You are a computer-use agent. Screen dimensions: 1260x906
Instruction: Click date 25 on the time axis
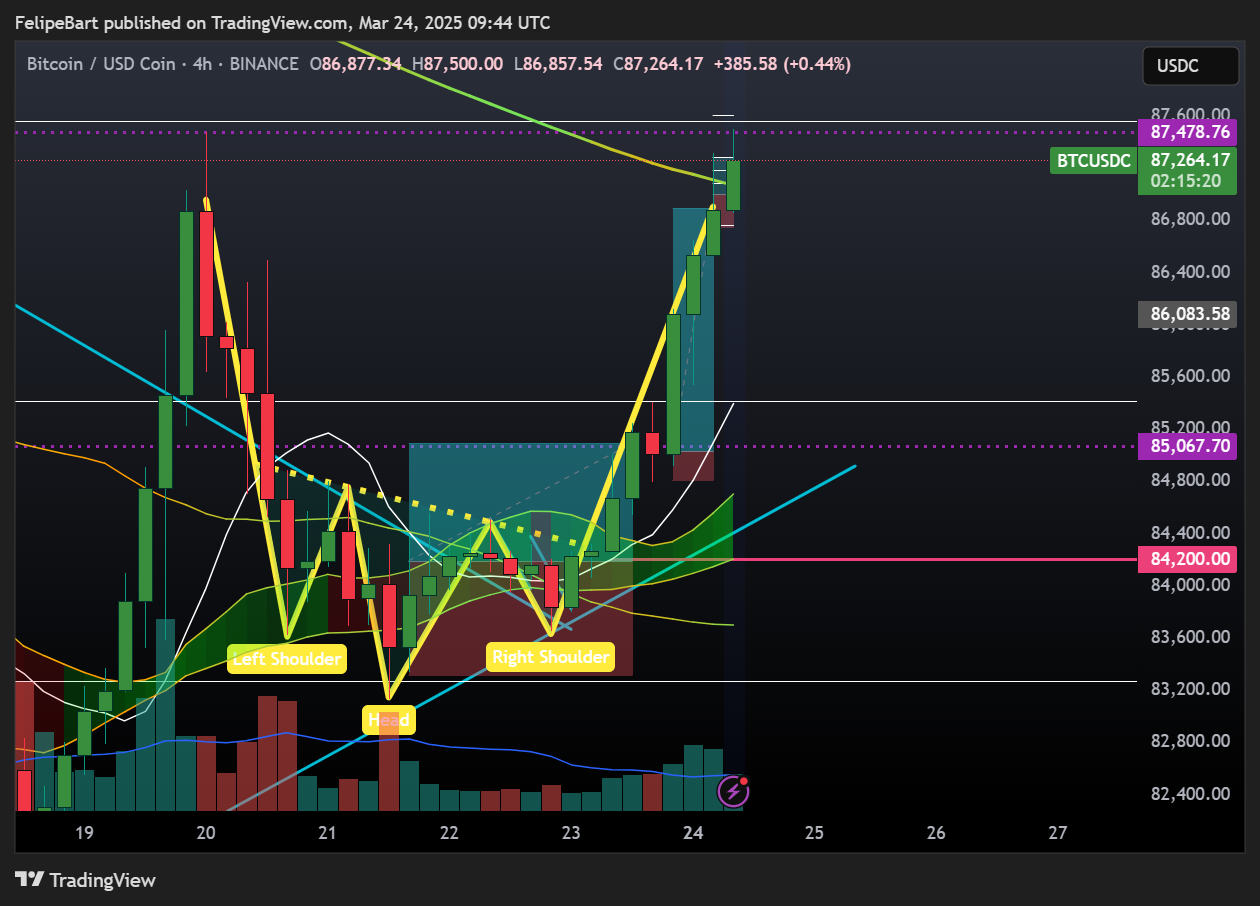[x=814, y=832]
